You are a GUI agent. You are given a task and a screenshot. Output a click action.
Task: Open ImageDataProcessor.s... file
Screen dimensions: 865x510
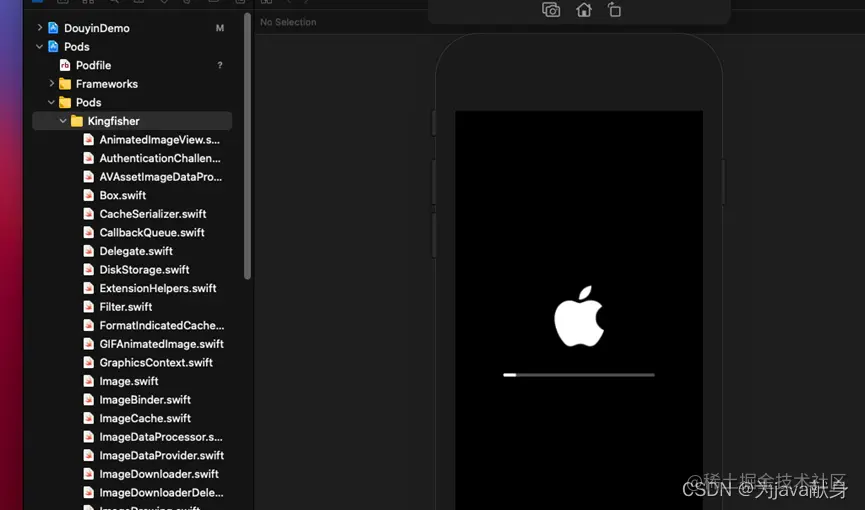point(161,437)
